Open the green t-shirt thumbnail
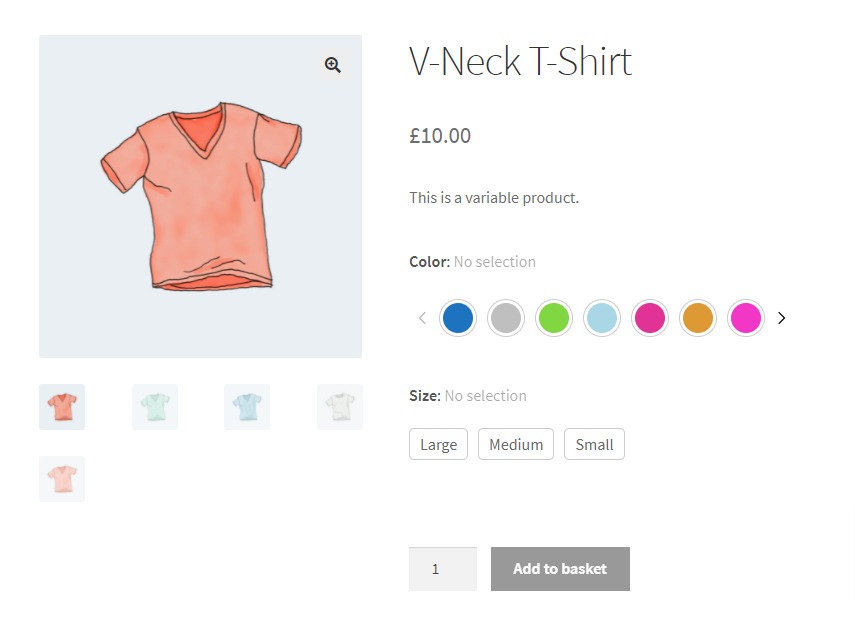855x618 pixels. (154, 407)
